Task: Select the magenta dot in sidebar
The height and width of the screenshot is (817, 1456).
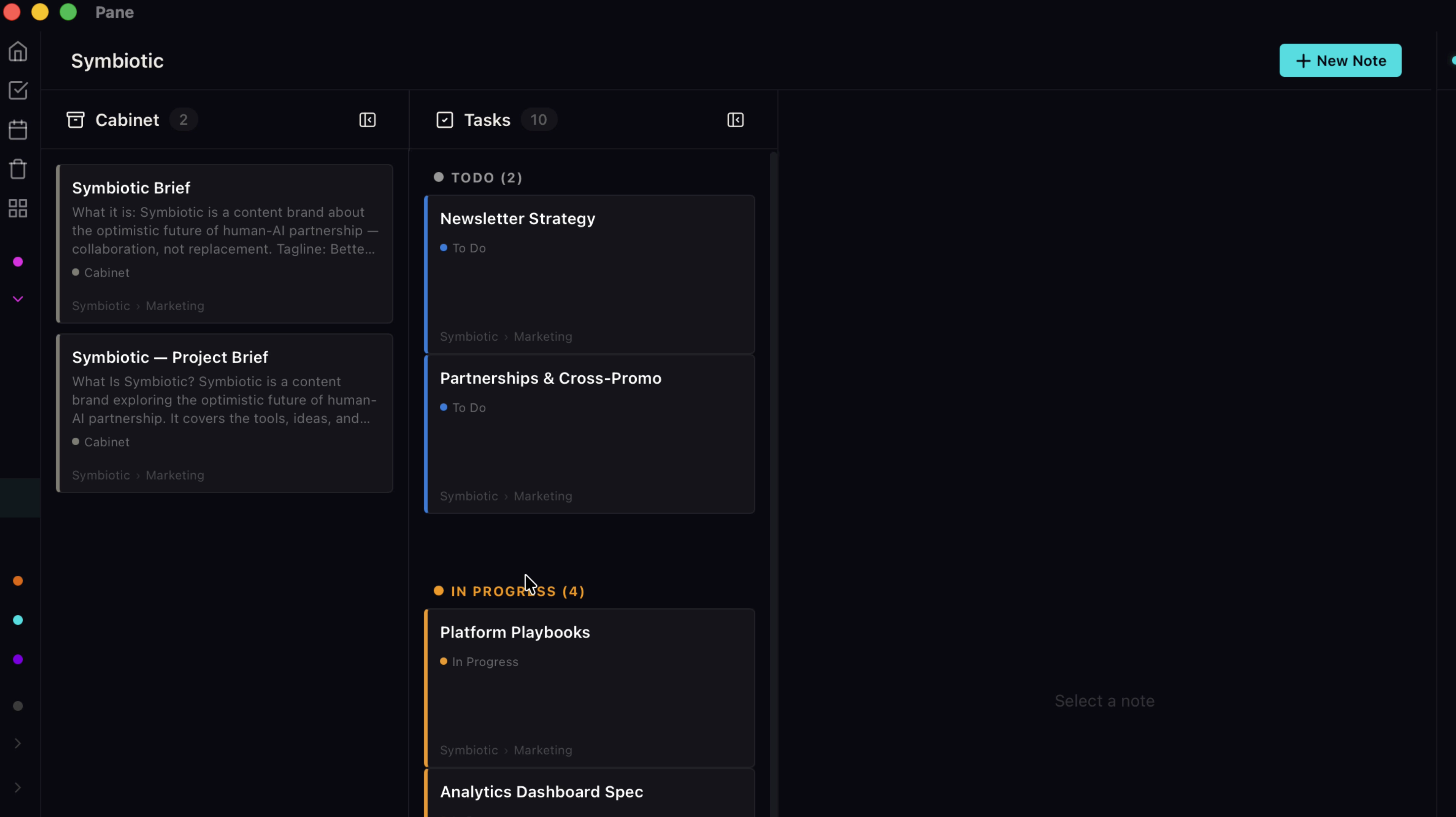Action: pos(18,262)
